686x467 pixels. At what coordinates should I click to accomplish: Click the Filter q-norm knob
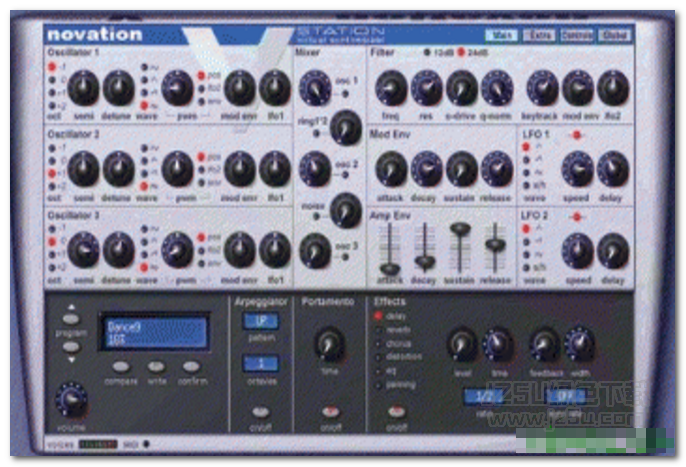pos(497,88)
